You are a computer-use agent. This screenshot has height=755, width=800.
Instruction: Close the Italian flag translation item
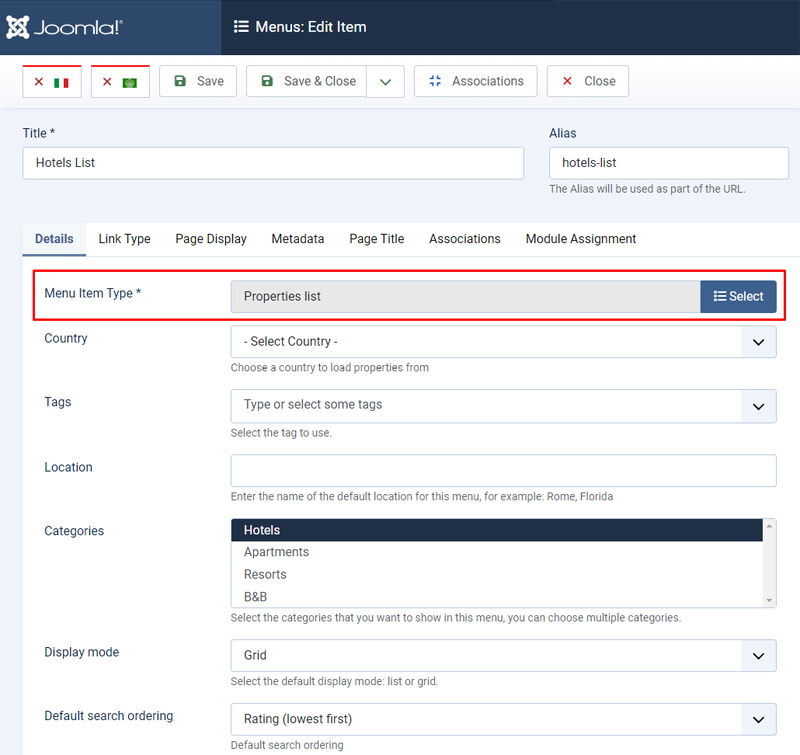click(51, 81)
